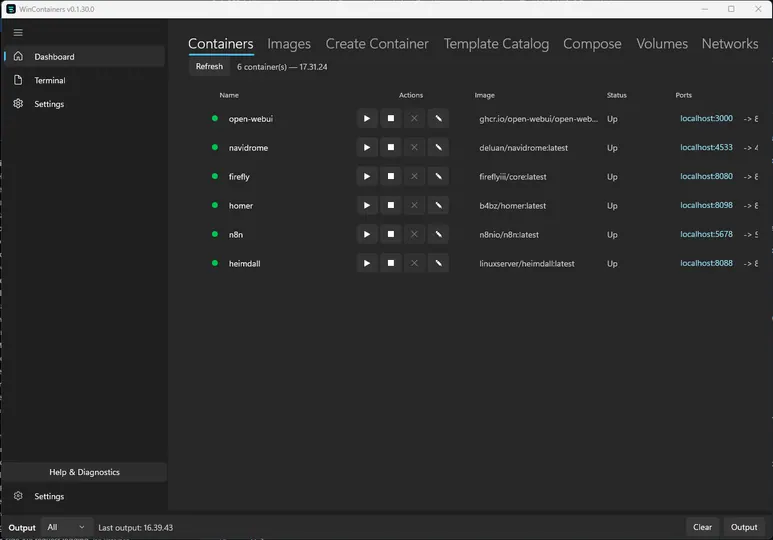The width and height of the screenshot is (773, 540).
Task: Click the b4bz/homer:latest image cell
Action: [512, 206]
